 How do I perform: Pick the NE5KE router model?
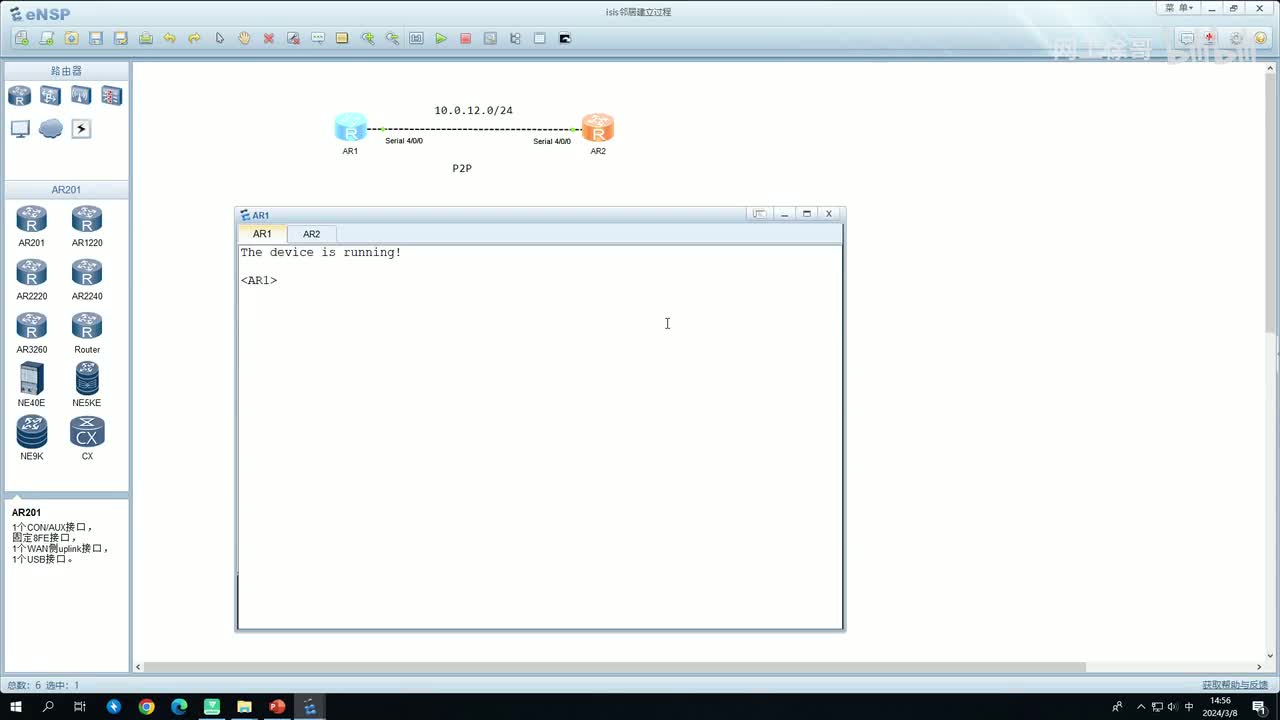tap(87, 386)
